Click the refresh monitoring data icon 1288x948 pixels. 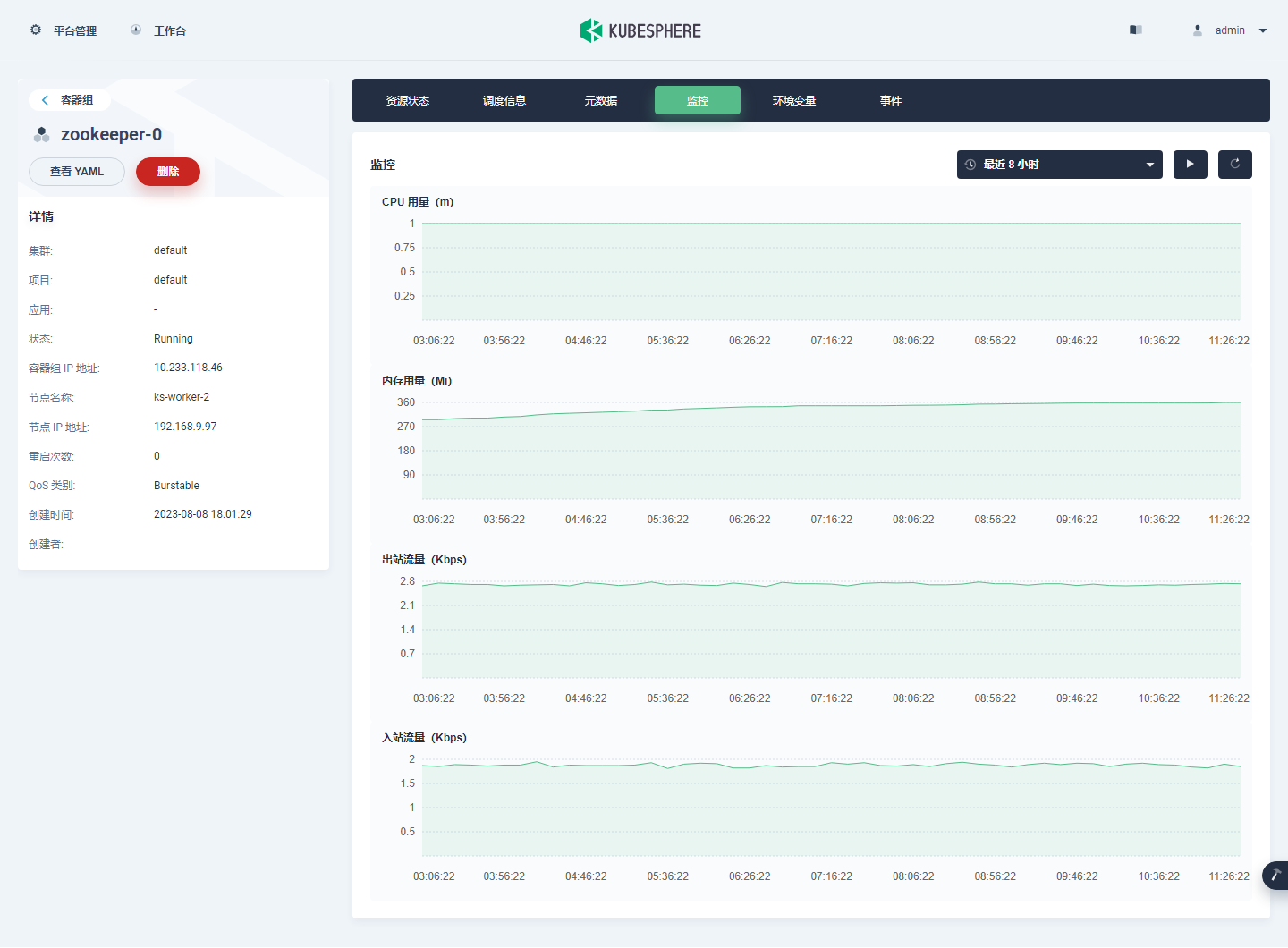point(1235,164)
